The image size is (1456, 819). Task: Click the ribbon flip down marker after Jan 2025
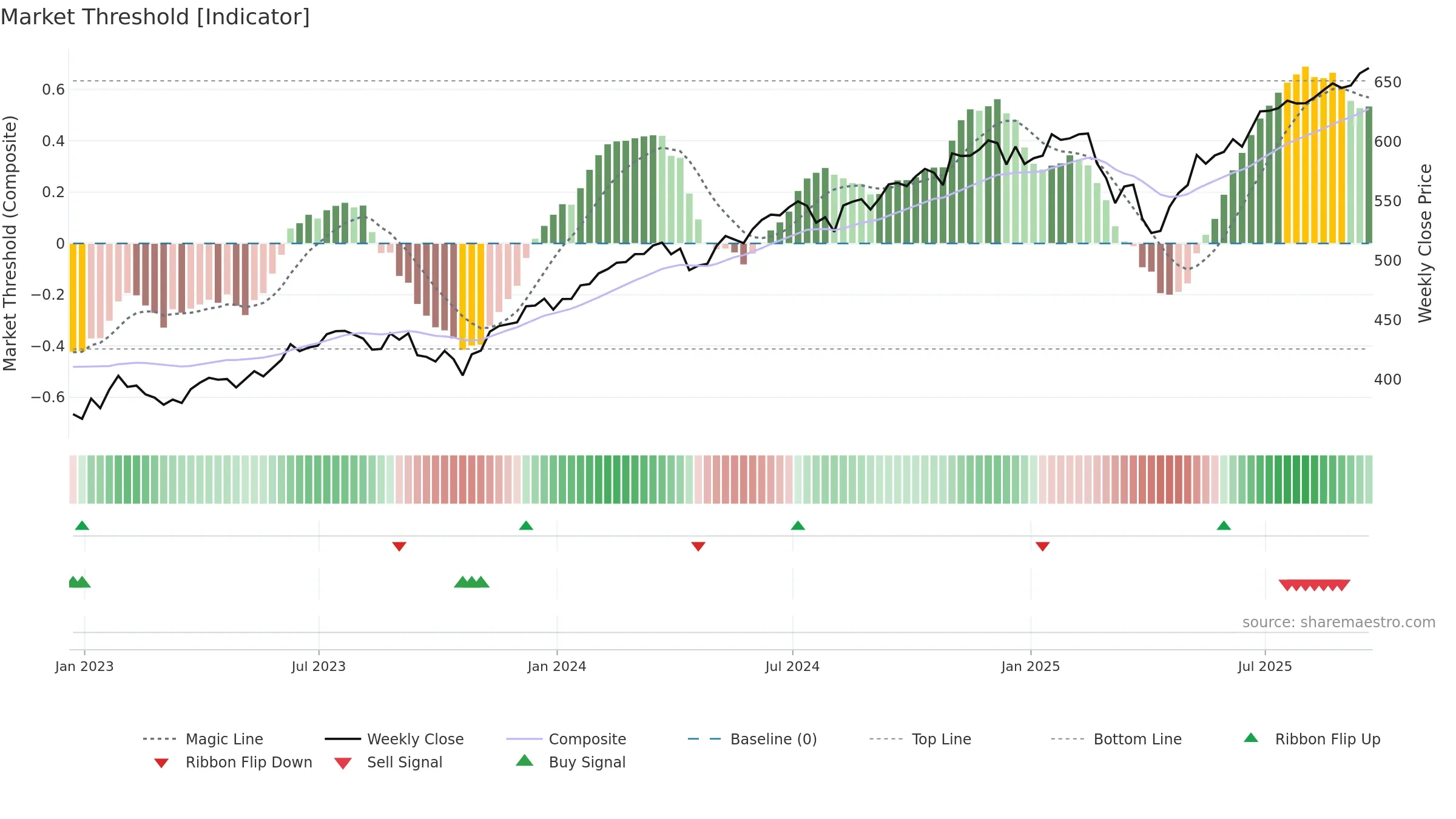click(1043, 547)
